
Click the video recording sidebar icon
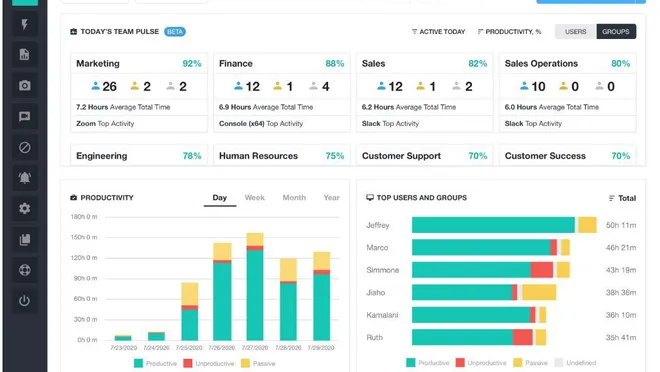click(x=24, y=117)
